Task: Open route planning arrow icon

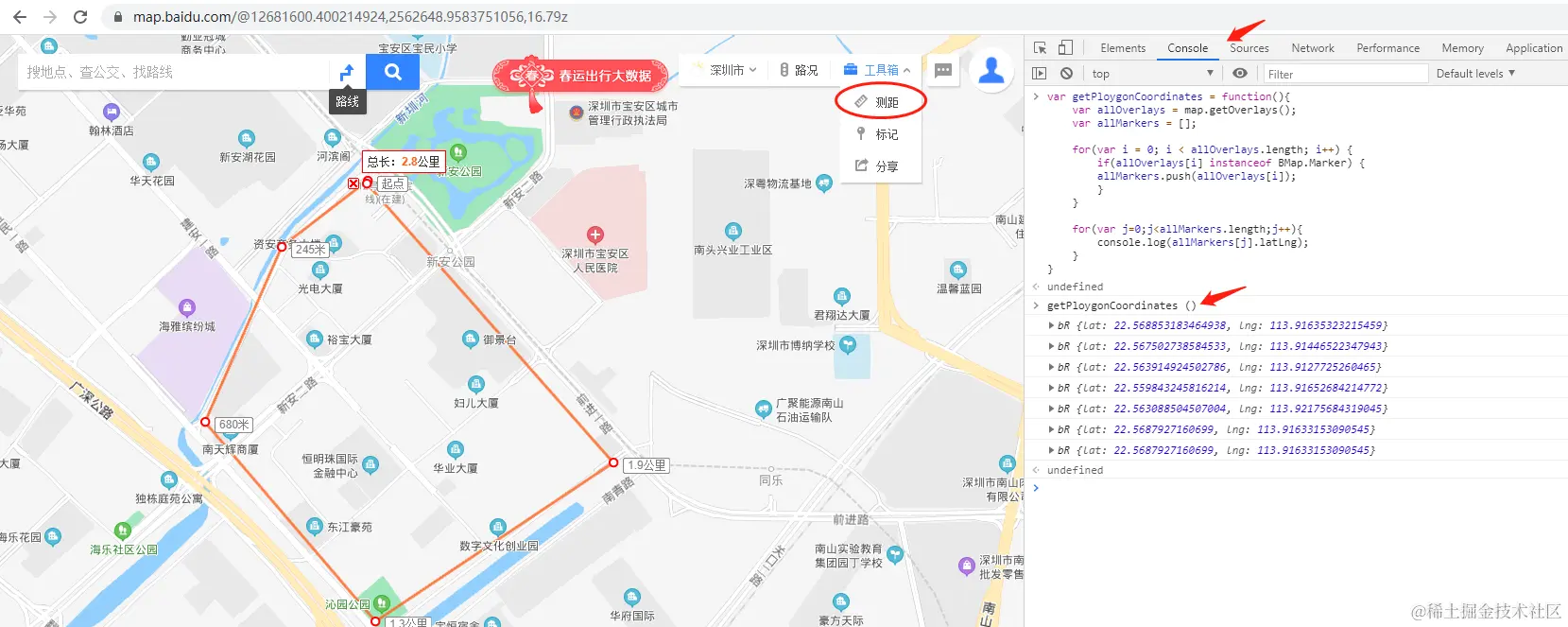Action: [x=347, y=72]
